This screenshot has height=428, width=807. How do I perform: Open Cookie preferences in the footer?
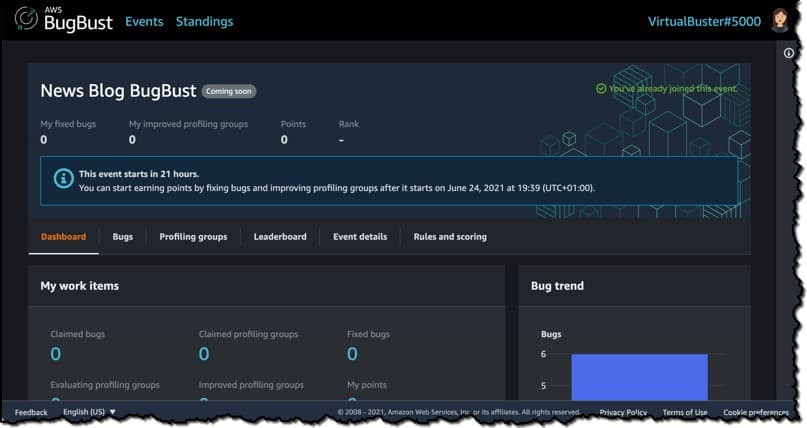click(x=756, y=412)
